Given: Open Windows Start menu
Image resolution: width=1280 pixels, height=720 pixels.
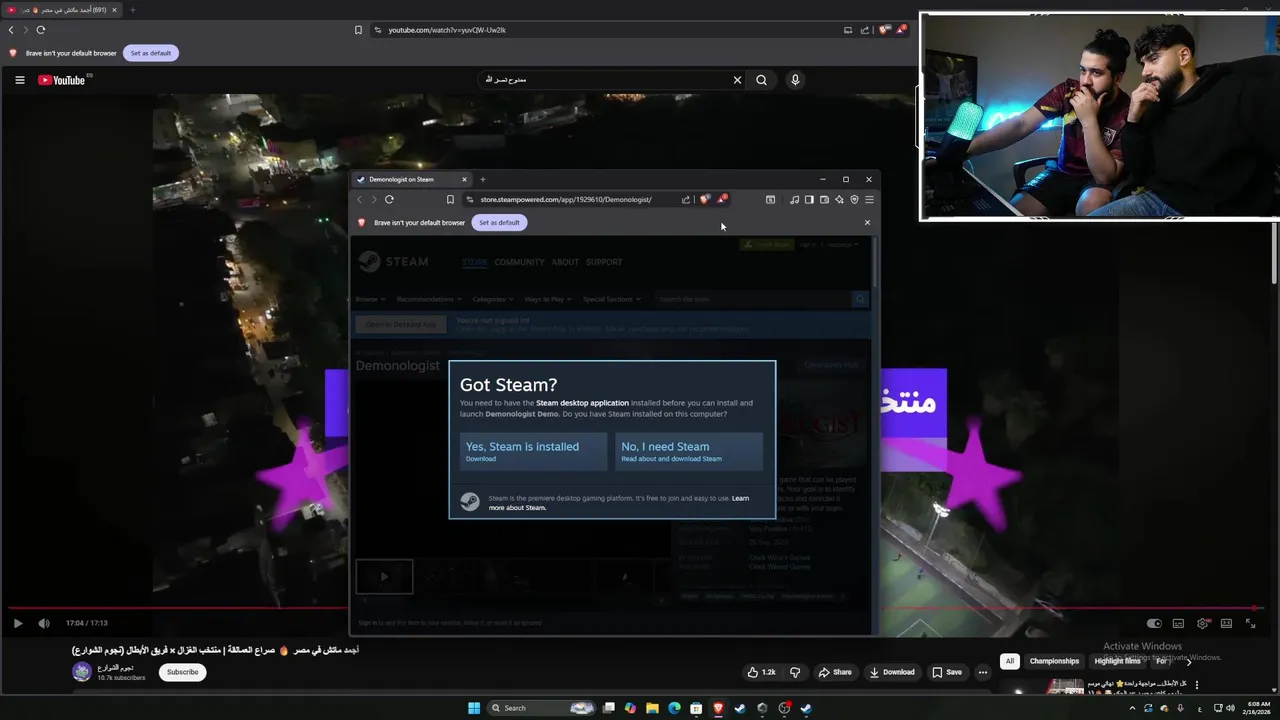Looking at the screenshot, I should (474, 708).
